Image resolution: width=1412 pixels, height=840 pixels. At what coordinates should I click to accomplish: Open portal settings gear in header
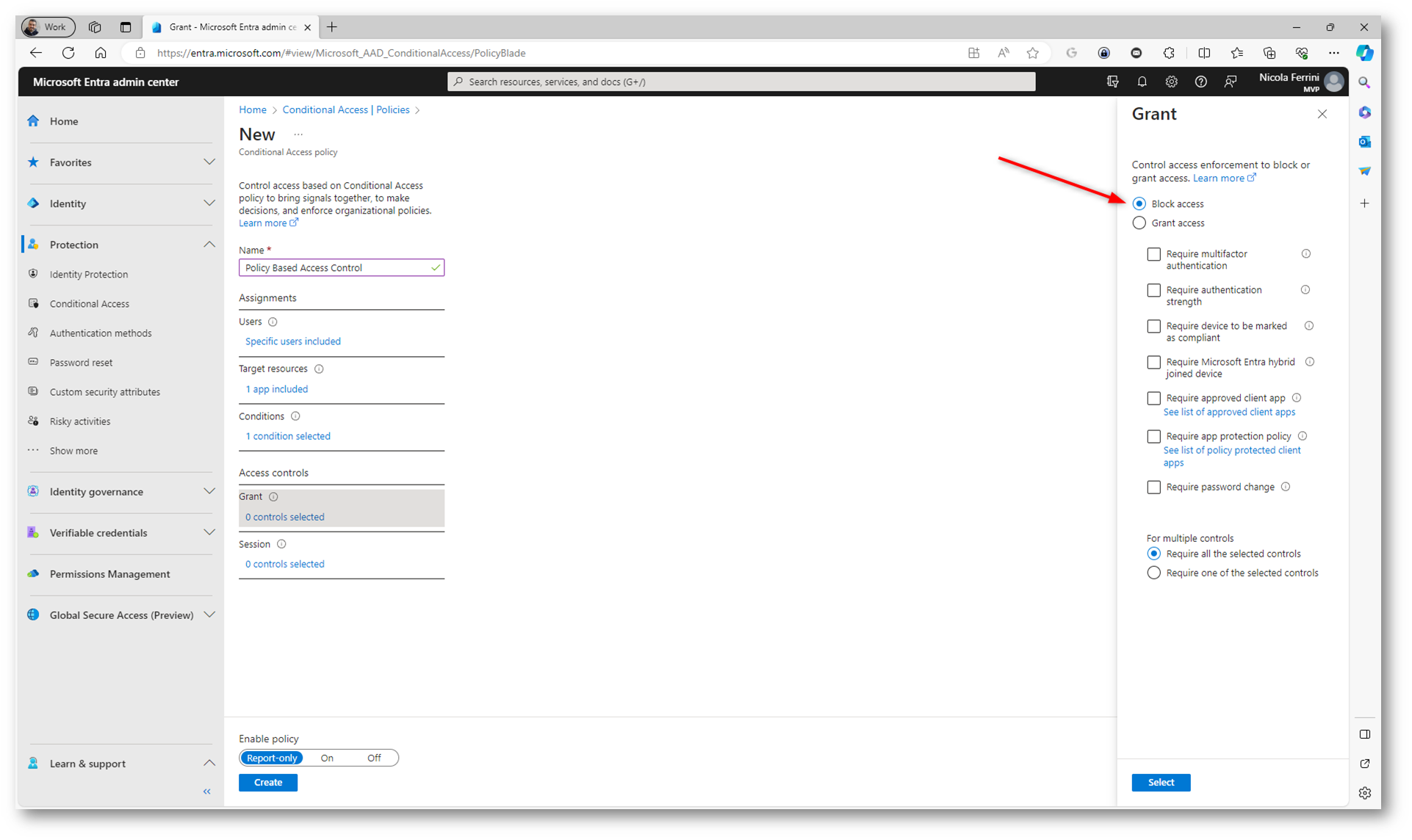1171,82
